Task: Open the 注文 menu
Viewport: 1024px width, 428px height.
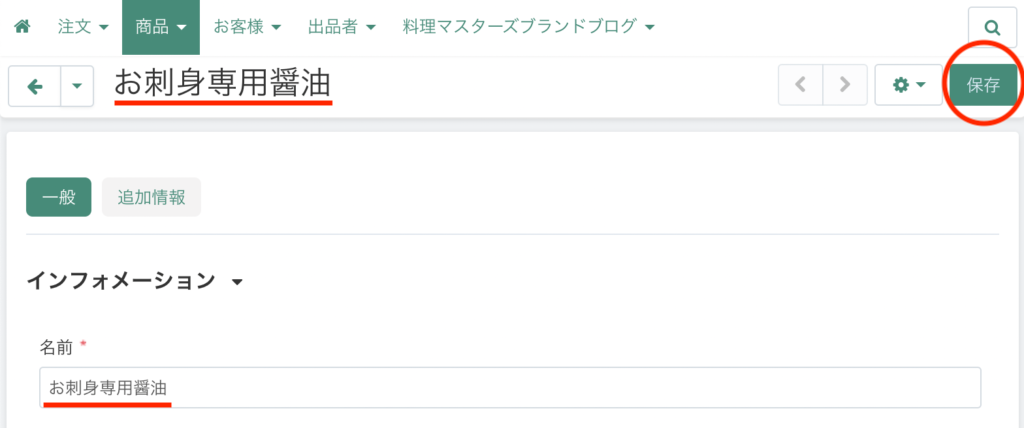Action: [x=84, y=27]
